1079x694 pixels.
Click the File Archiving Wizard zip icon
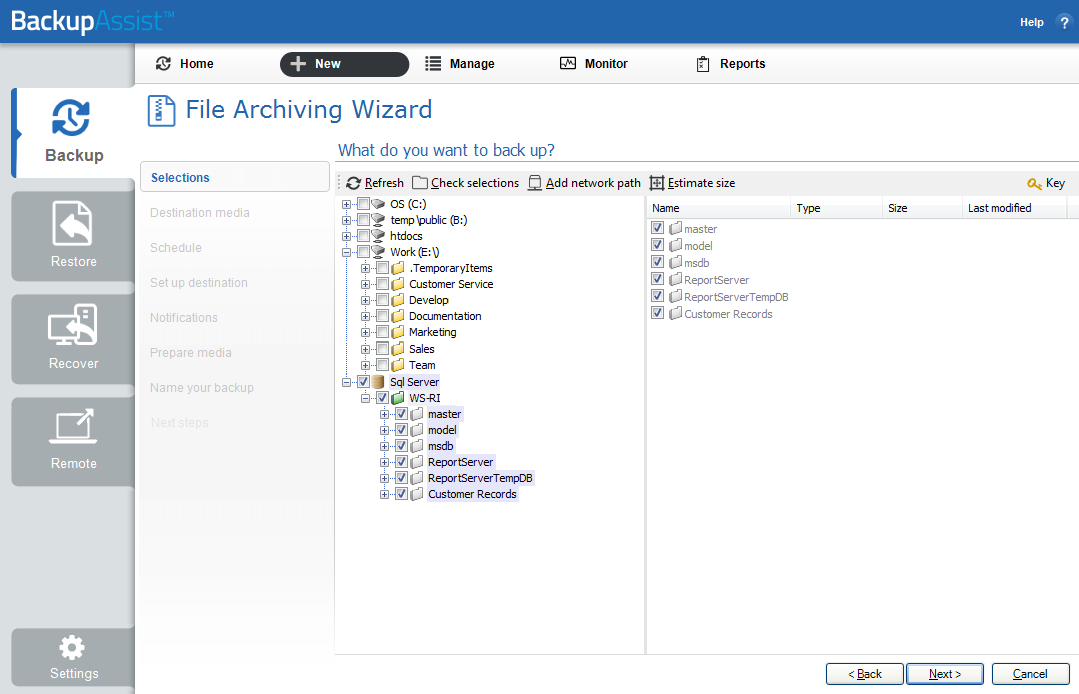pyautogui.click(x=162, y=111)
